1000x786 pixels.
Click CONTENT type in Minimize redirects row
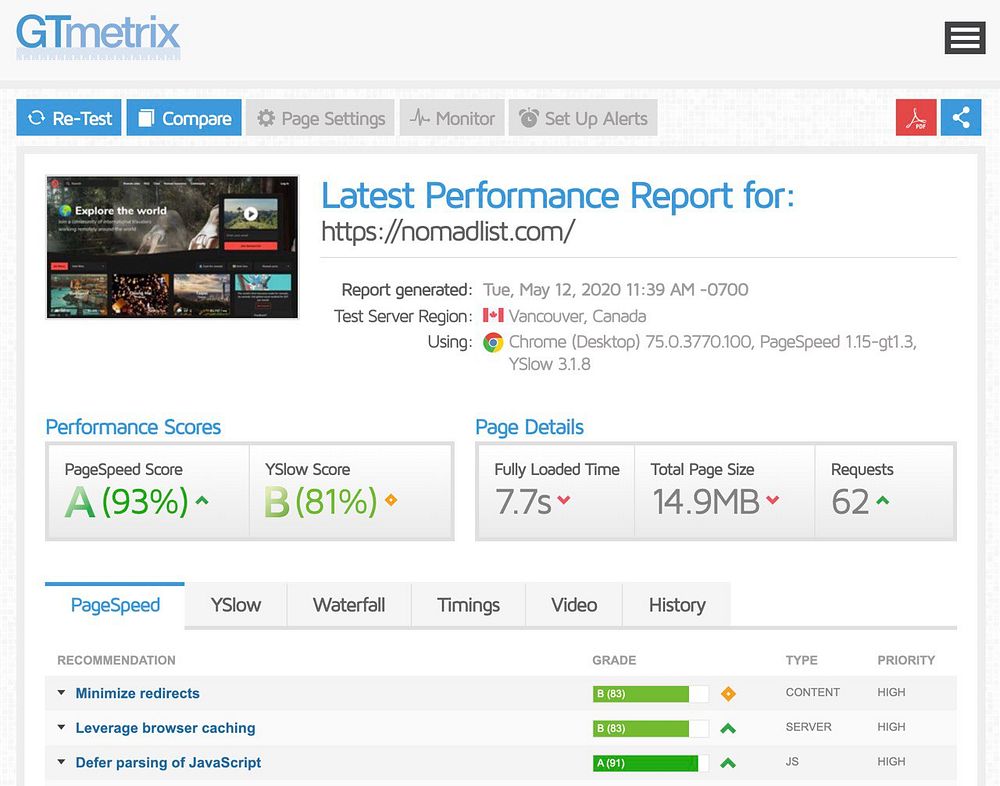pos(812,692)
